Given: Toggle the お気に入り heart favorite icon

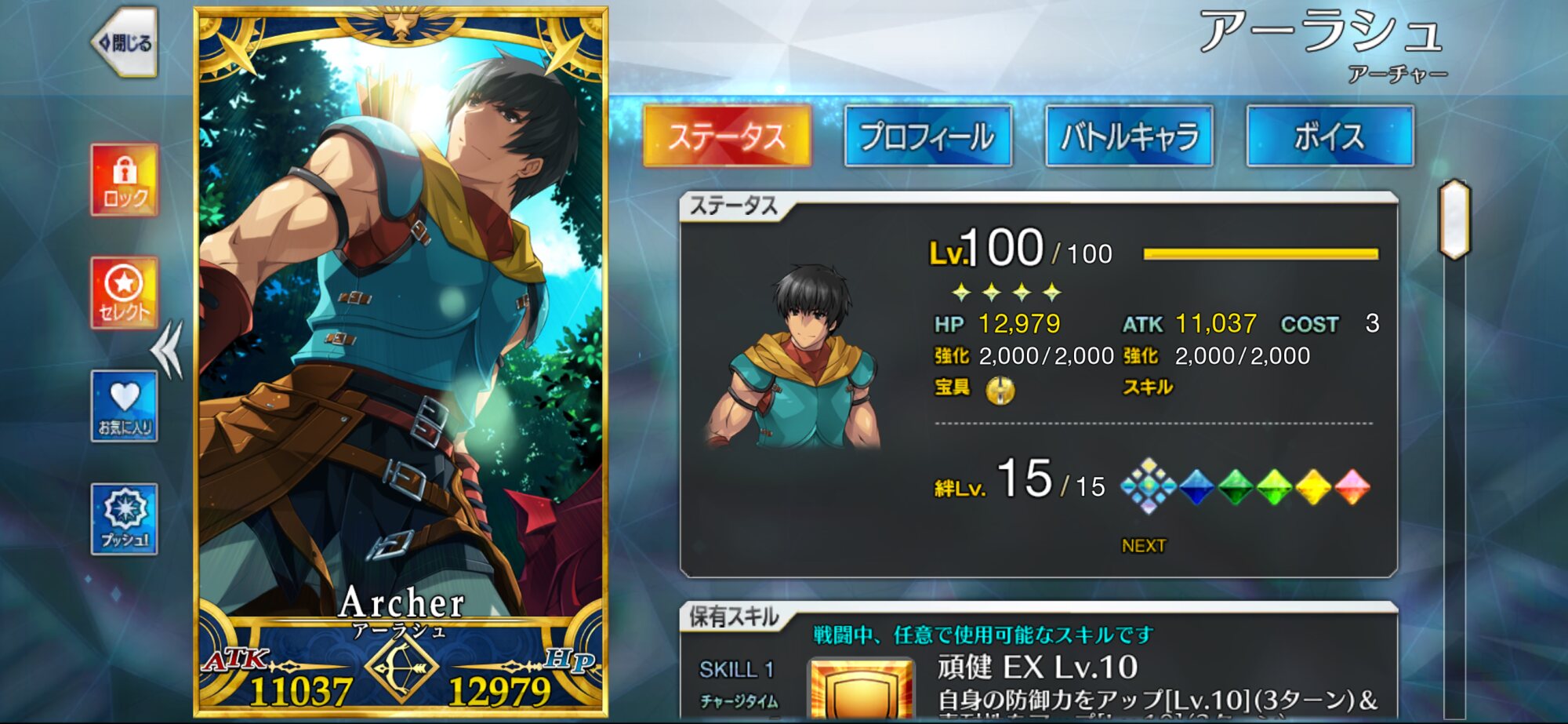Looking at the screenshot, I should [125, 406].
